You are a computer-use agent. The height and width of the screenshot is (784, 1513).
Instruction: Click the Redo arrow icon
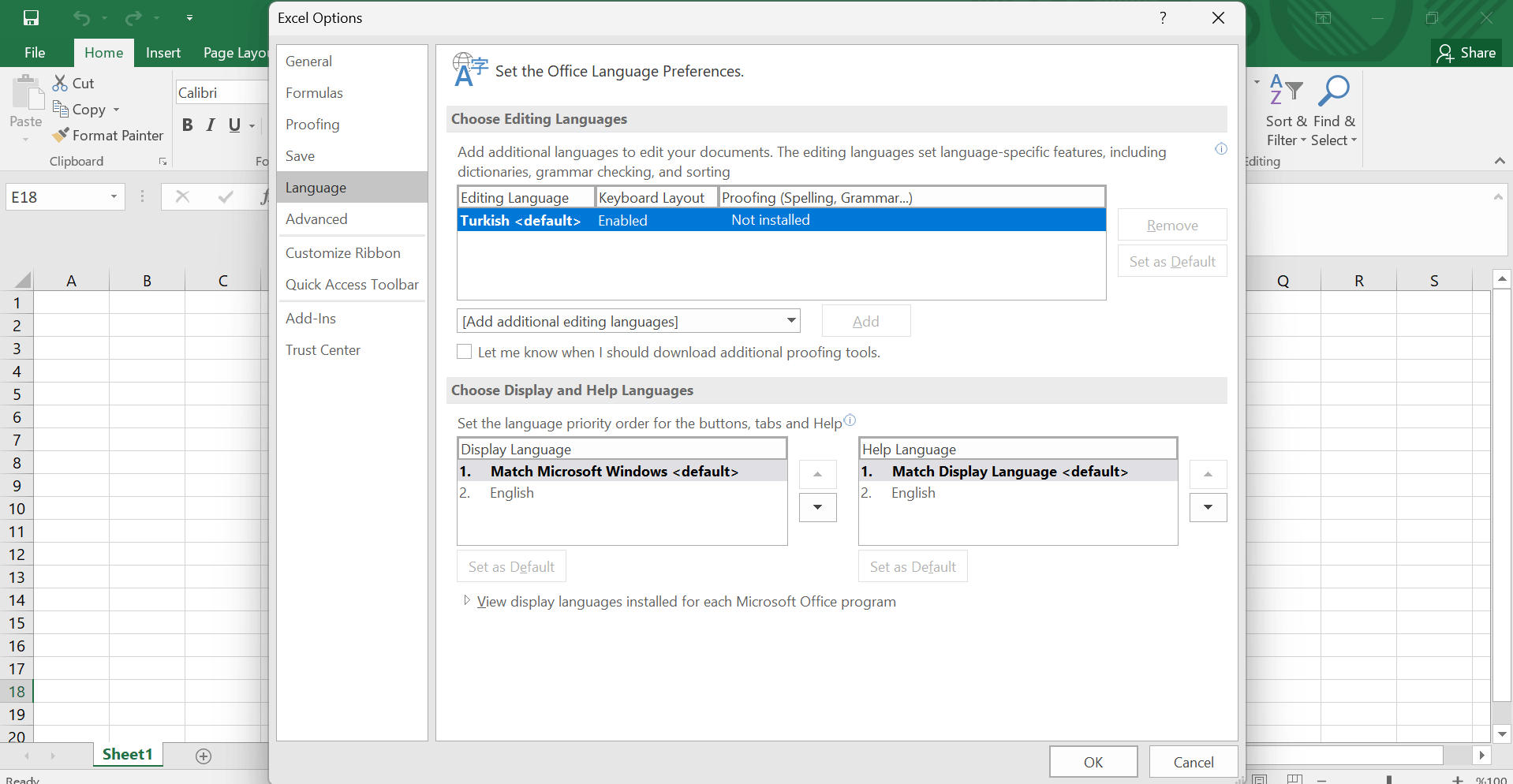tap(133, 17)
